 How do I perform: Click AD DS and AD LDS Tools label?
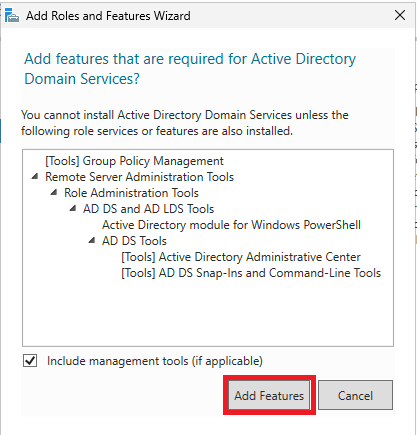click(x=148, y=209)
